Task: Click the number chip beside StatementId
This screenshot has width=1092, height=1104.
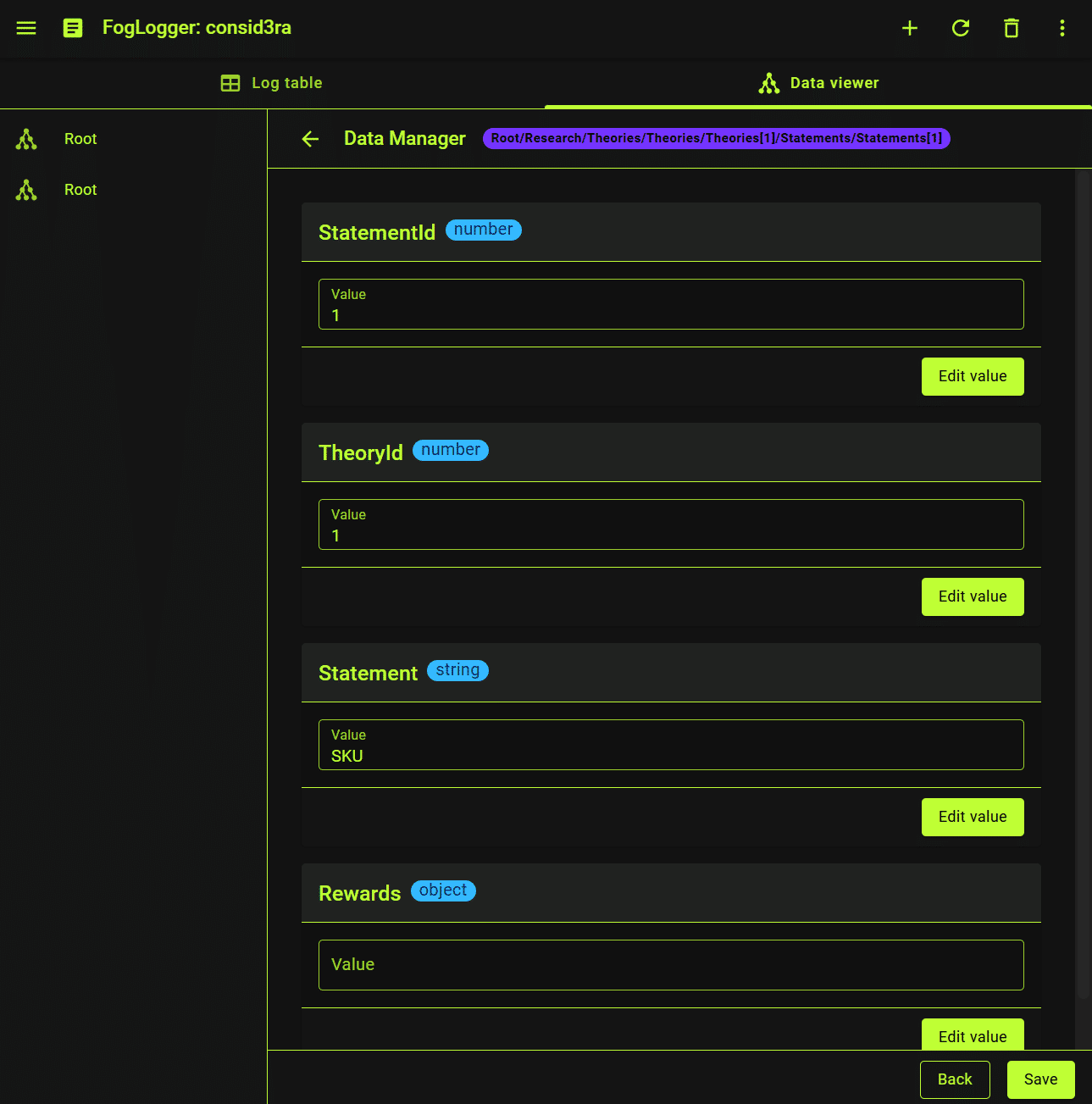Action: (x=484, y=230)
